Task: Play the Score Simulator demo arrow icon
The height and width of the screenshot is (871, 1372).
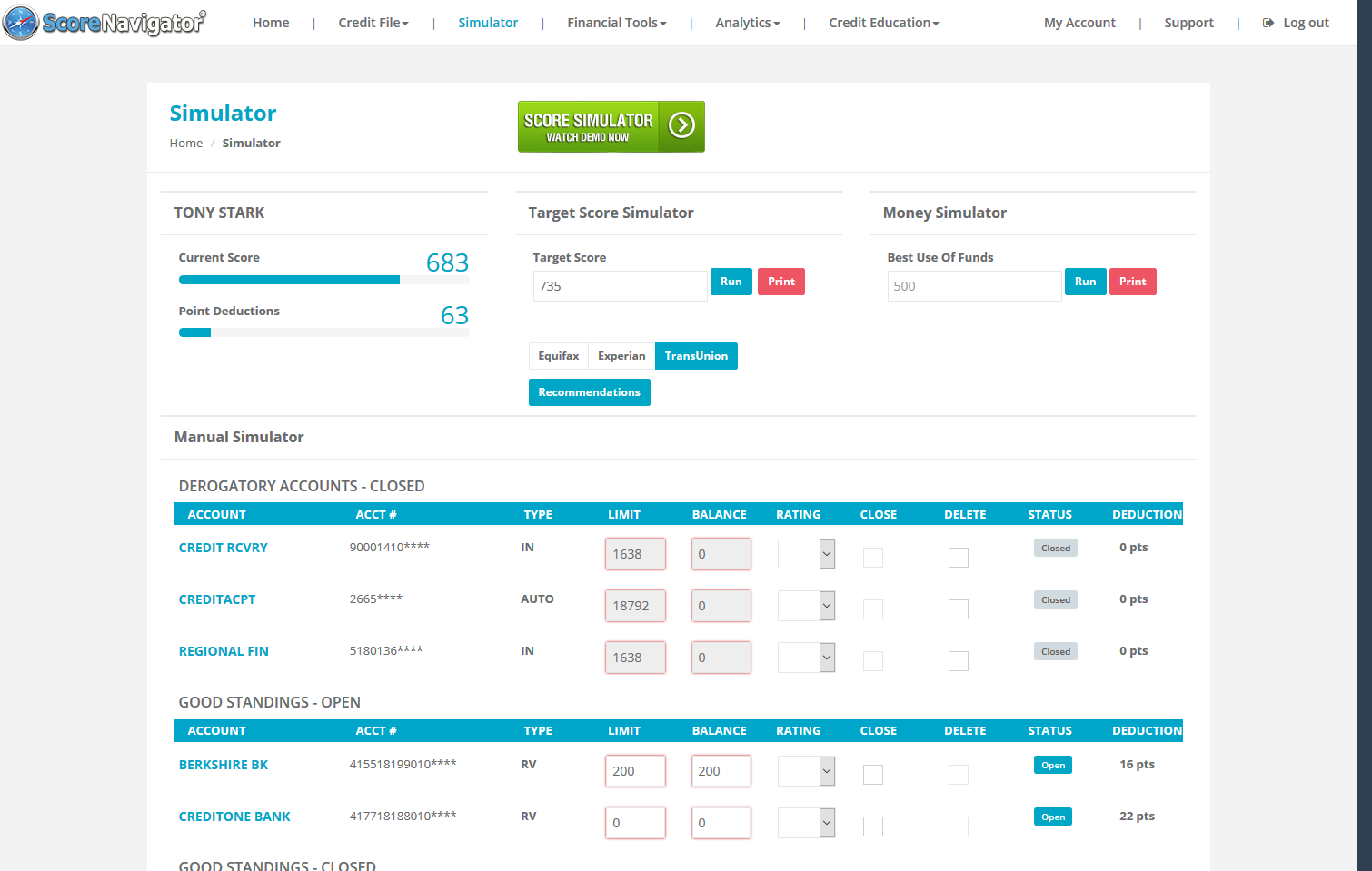Action: pos(681,125)
